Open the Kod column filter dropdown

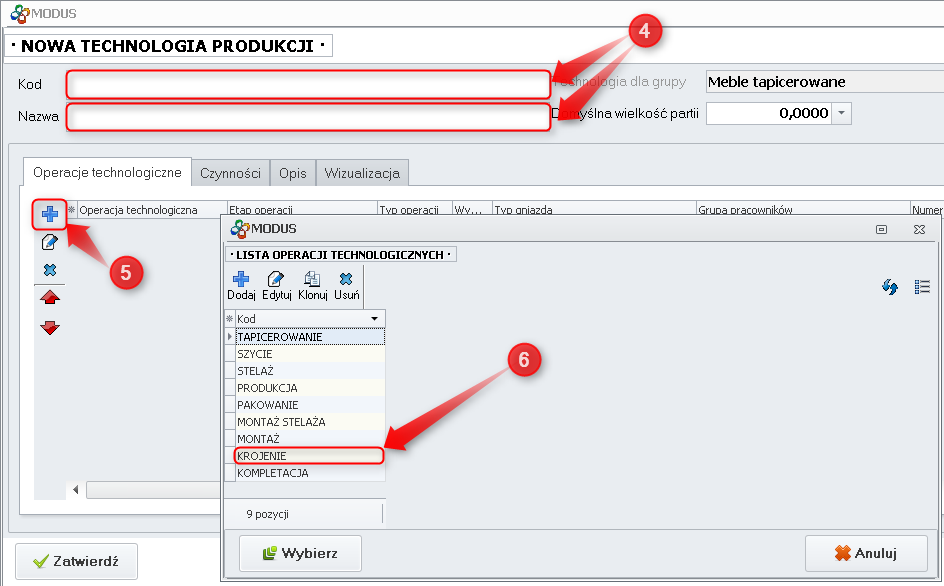tap(374, 319)
